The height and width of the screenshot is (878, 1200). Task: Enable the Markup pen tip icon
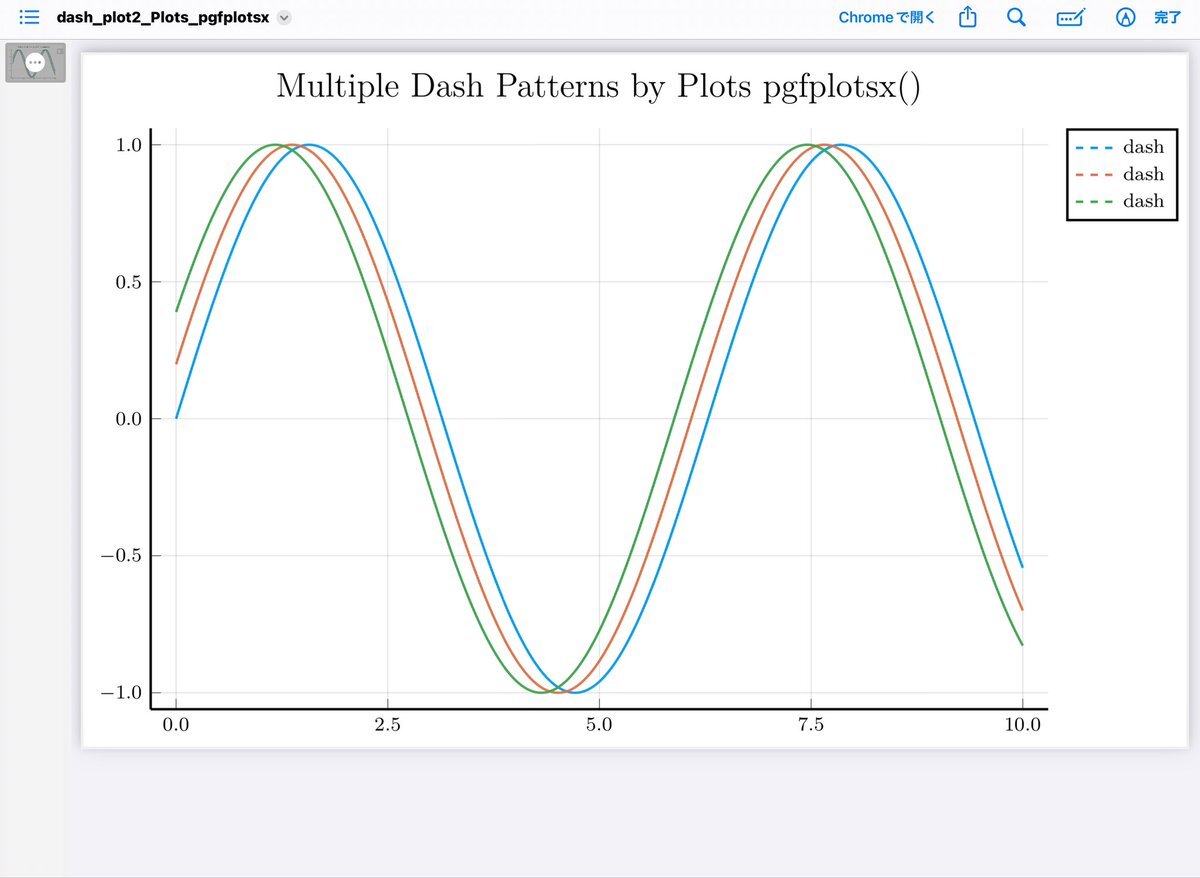(1126, 18)
